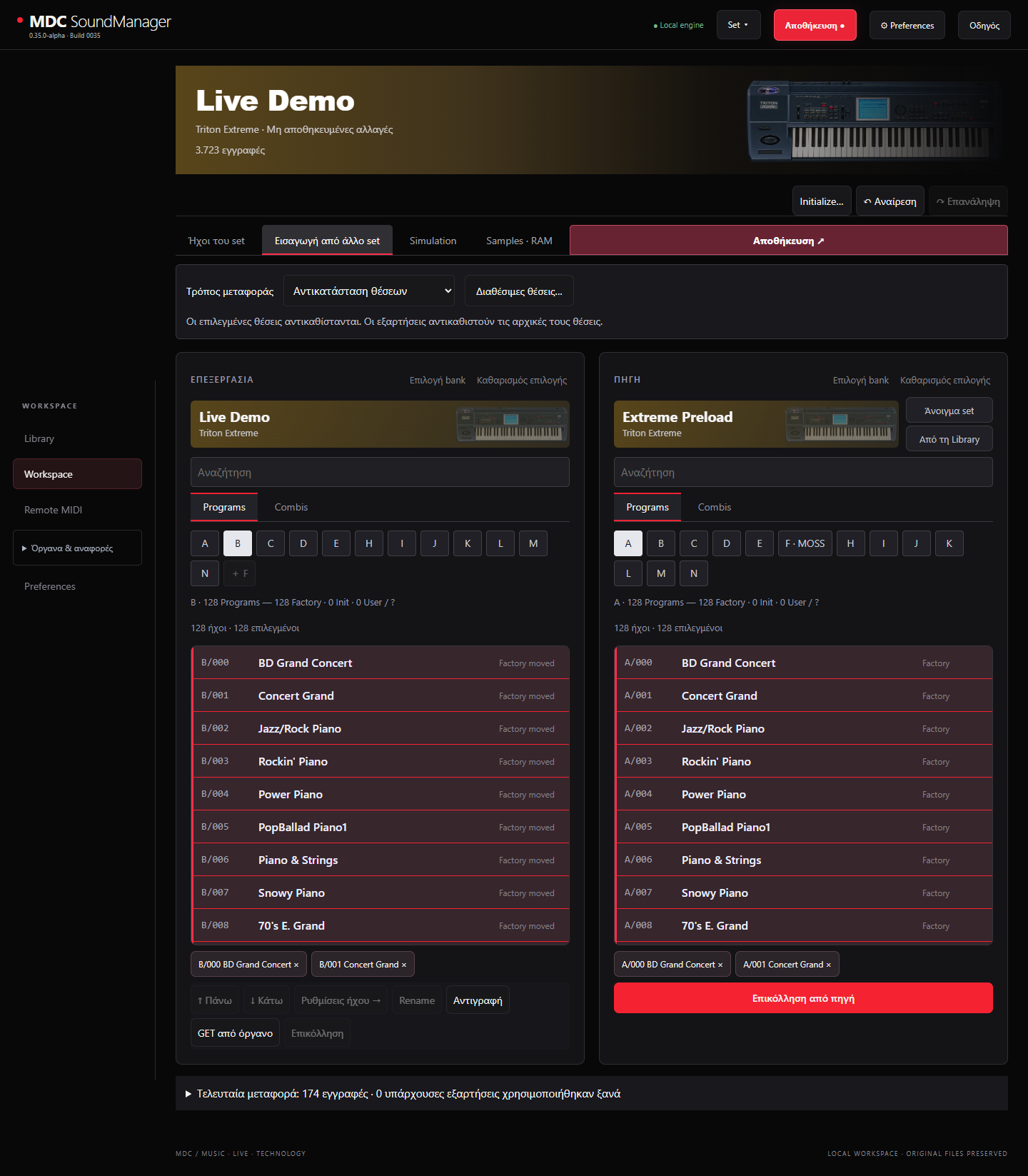This screenshot has height=1176, width=1028.
Task: Select bank N in the source panel
Action: [x=694, y=573]
